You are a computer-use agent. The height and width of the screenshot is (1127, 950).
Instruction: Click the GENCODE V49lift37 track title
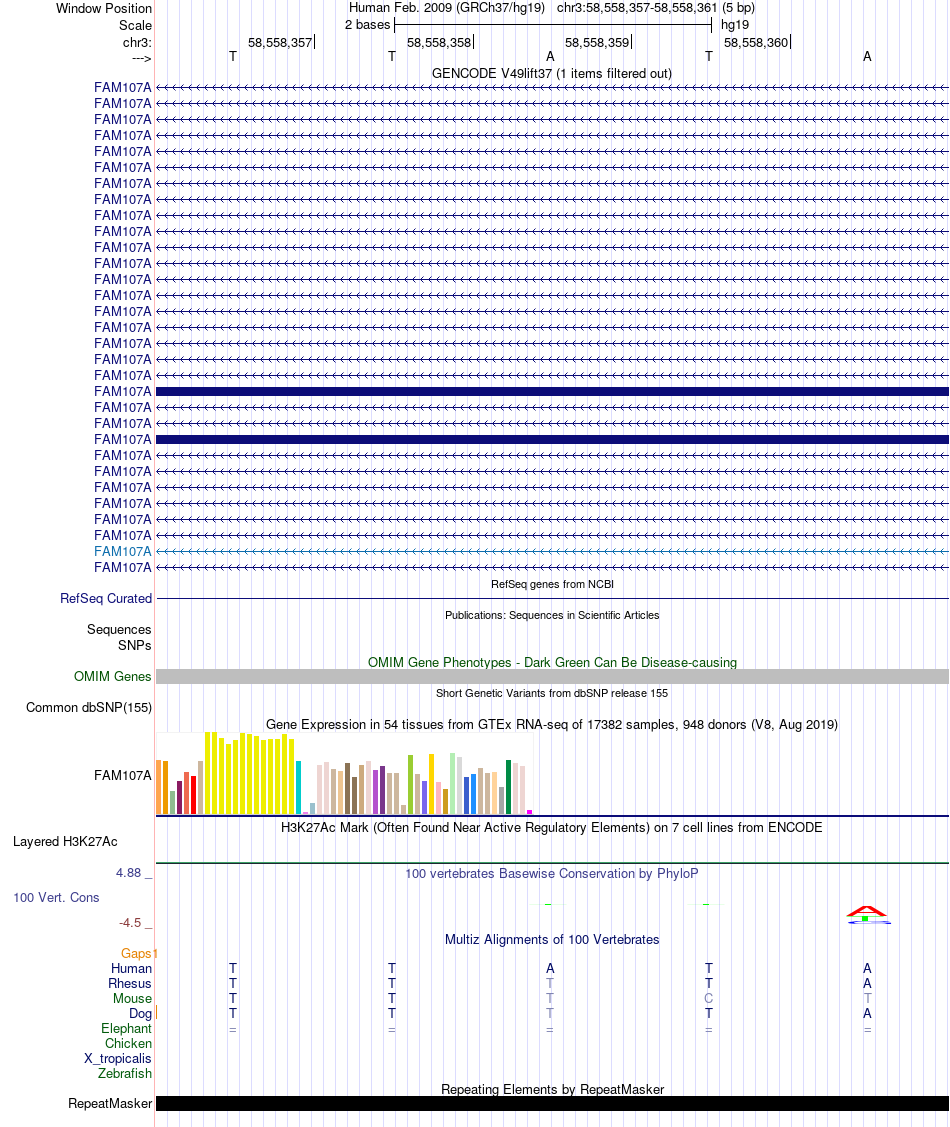551,73
